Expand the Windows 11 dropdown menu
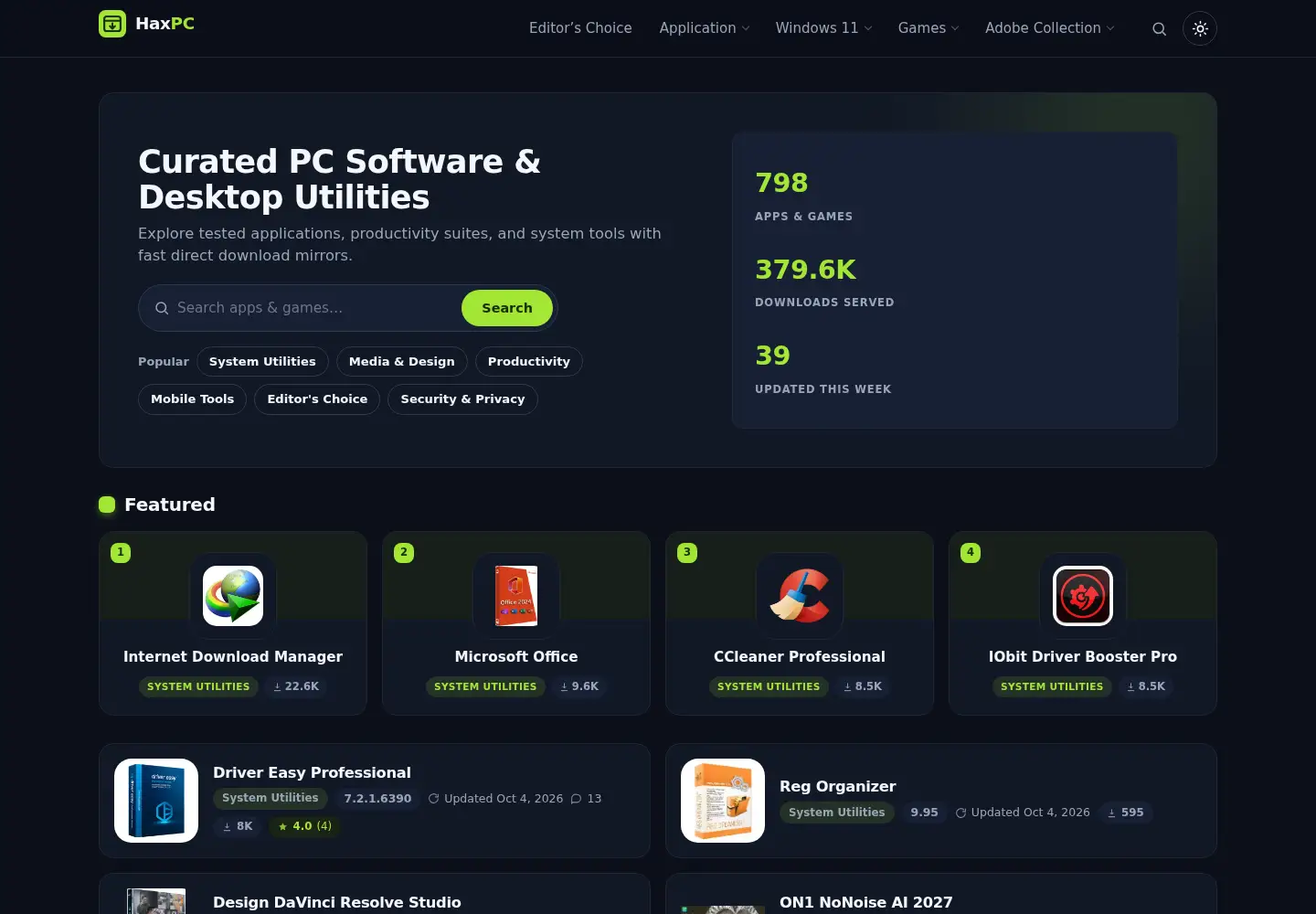 [x=824, y=28]
